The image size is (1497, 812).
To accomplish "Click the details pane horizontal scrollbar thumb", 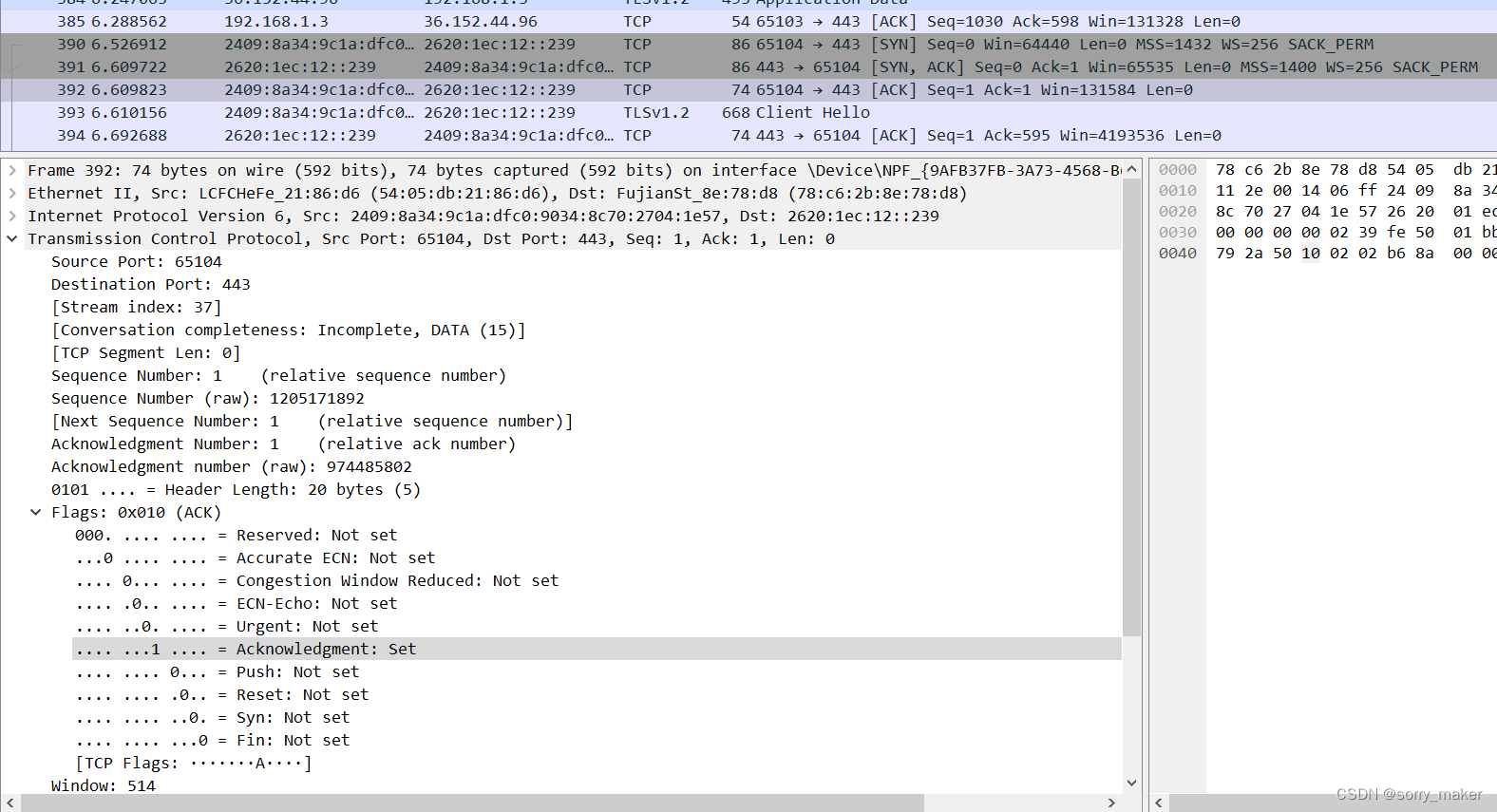I will point(472,803).
